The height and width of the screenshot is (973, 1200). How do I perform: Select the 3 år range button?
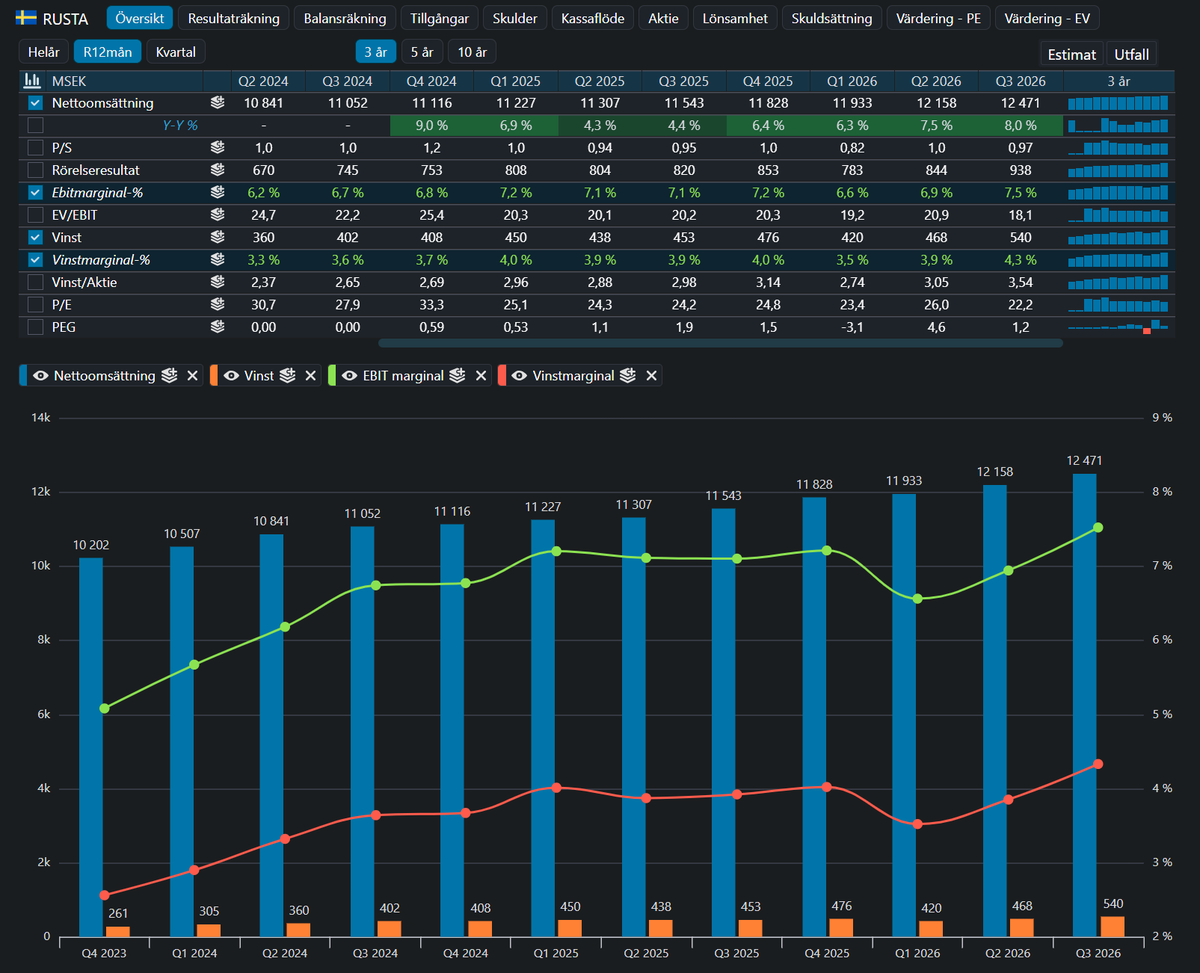(x=376, y=52)
